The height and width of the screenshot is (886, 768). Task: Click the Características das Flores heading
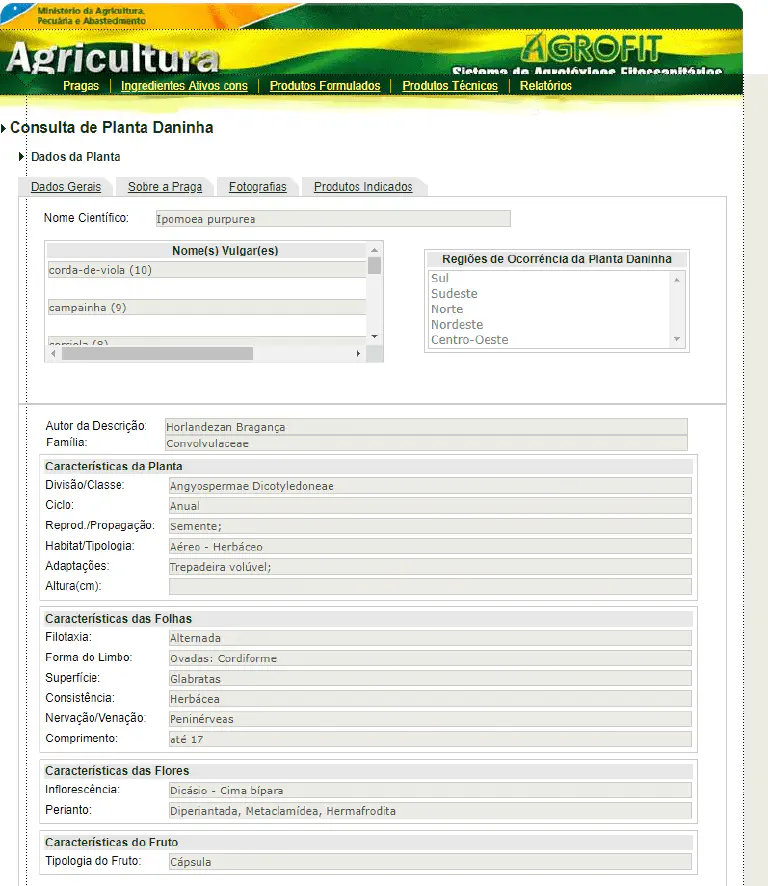(117, 771)
